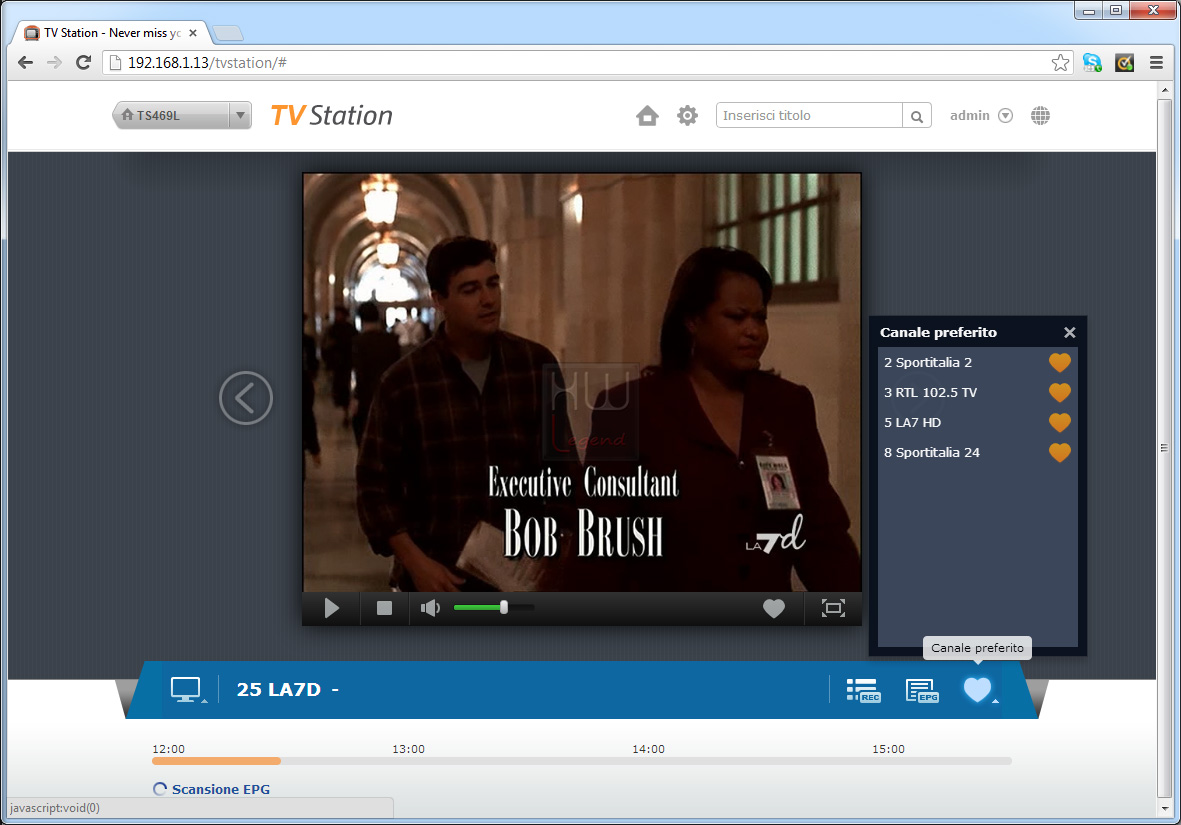Image resolution: width=1181 pixels, height=825 pixels.
Task: Go to TV Station home icon
Action: [x=647, y=115]
